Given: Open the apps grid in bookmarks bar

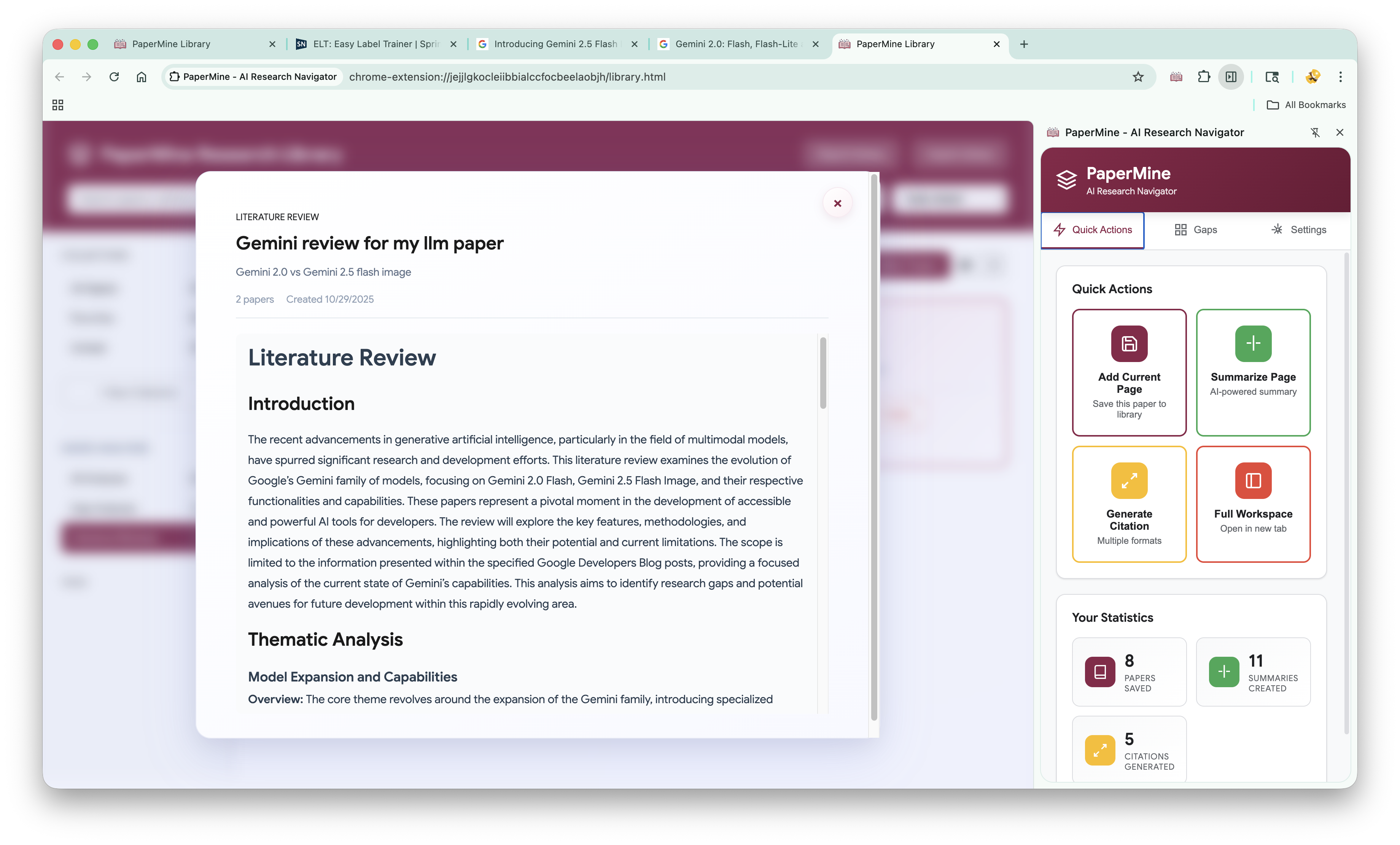Looking at the screenshot, I should (57, 105).
